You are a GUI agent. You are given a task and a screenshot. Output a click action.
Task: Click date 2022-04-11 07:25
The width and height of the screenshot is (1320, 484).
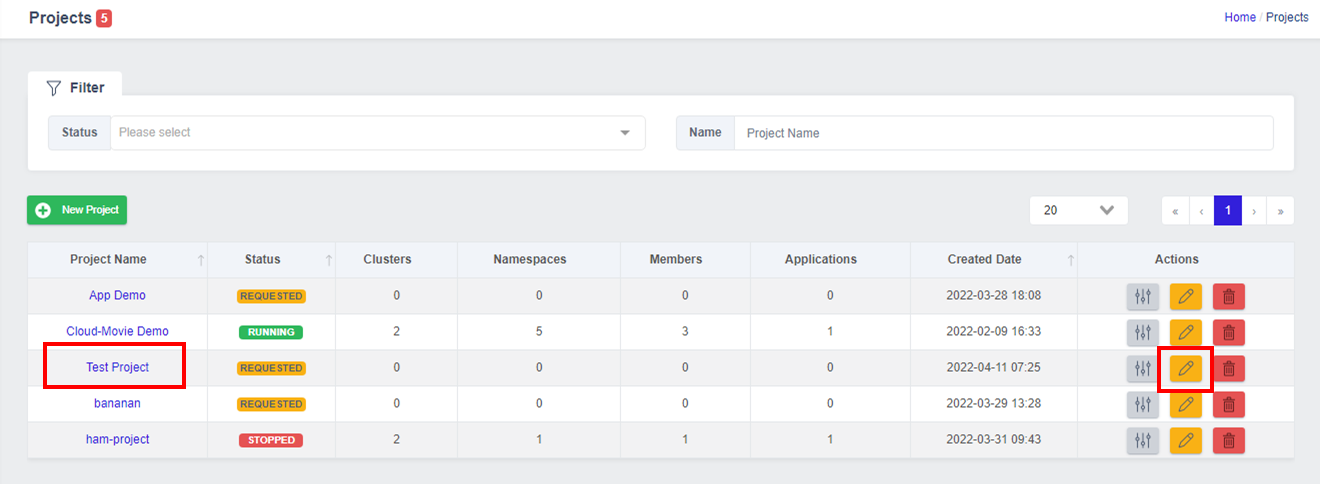994,368
